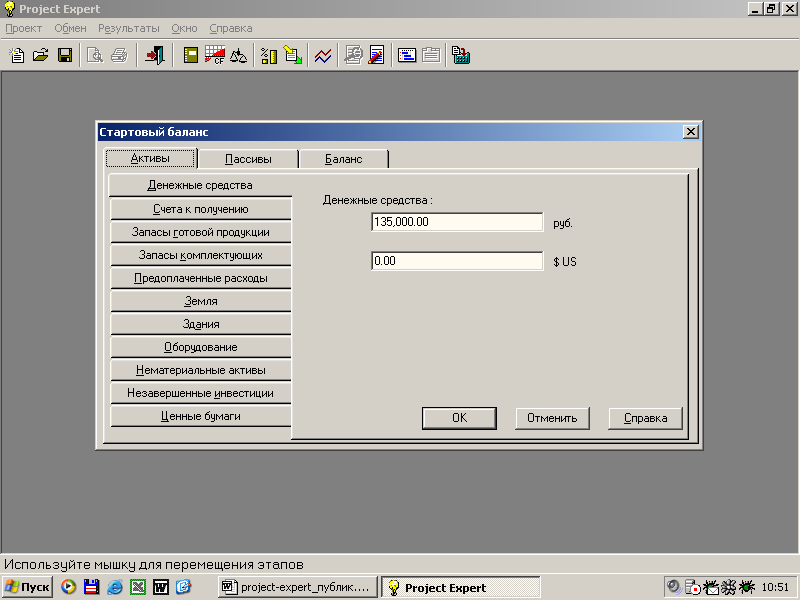Click the Outlook Express quick launch icon
The image size is (800, 600).
tap(183, 587)
